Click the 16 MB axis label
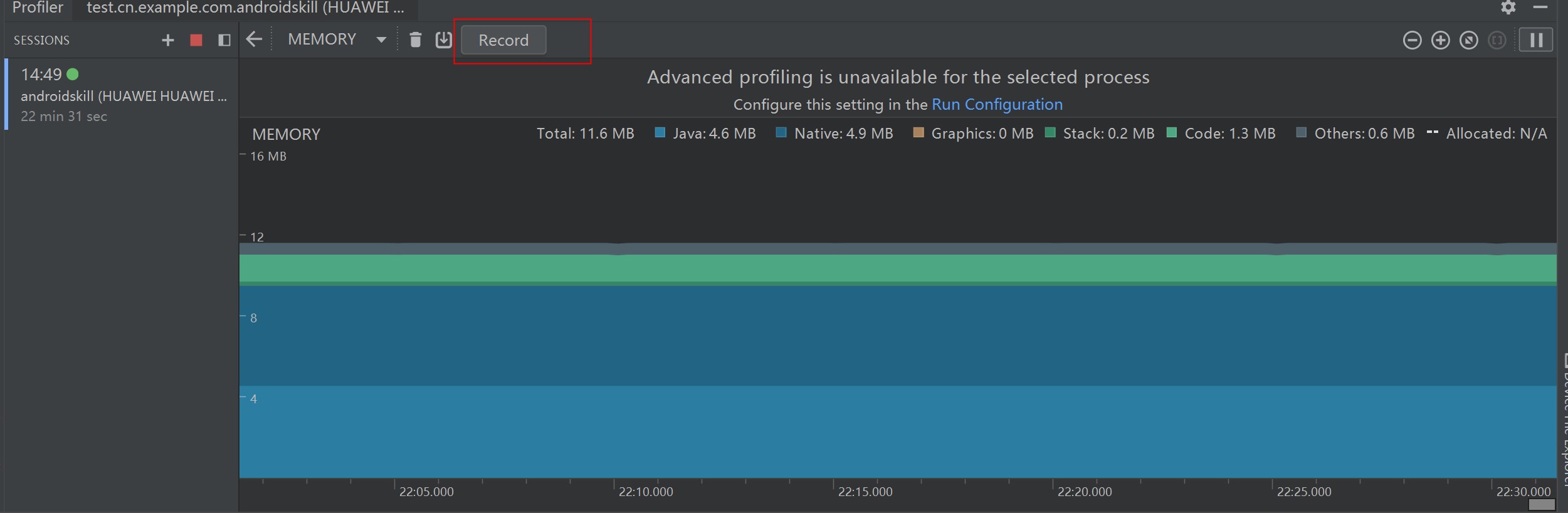The height and width of the screenshot is (513, 1568). (268, 156)
